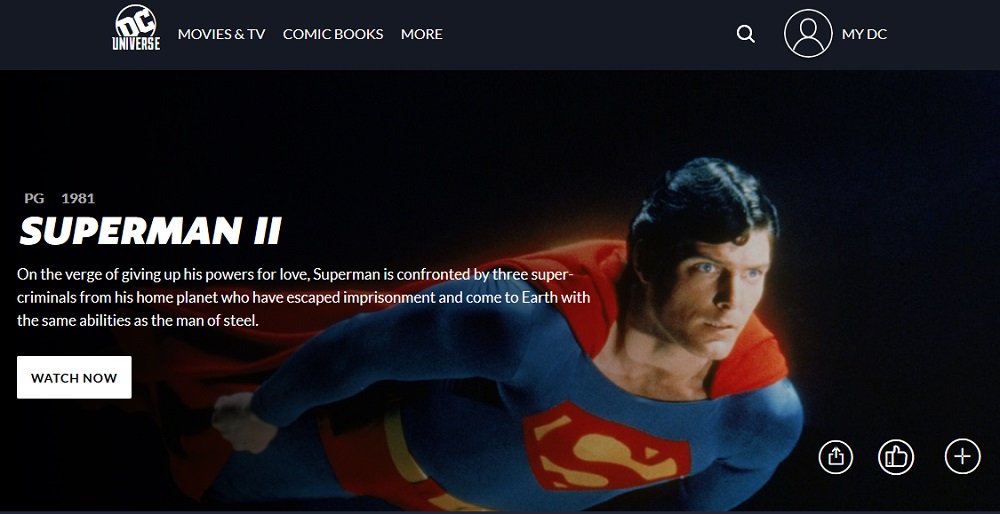Click the Superman hero banner image
The image size is (1000, 514).
pos(500,290)
